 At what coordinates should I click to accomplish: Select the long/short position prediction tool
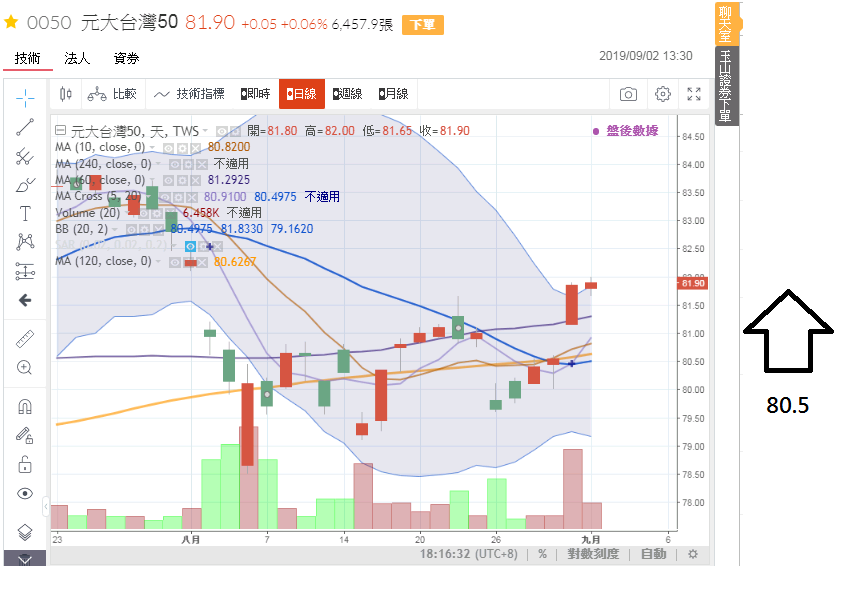(25, 271)
